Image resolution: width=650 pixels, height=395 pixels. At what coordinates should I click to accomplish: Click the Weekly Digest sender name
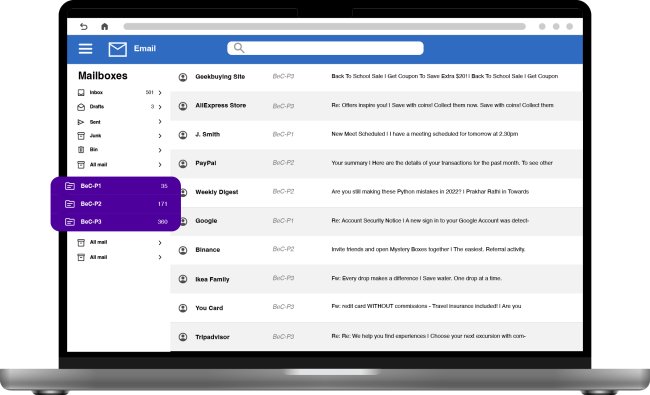(217, 192)
